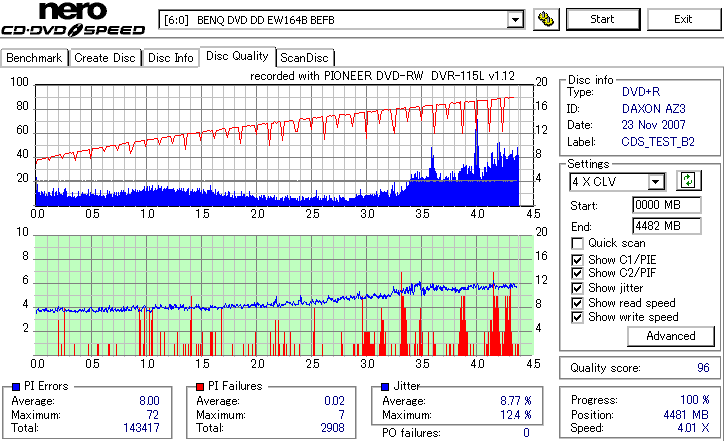
Task: Click the Position value 4481 MB
Action: (x=686, y=415)
